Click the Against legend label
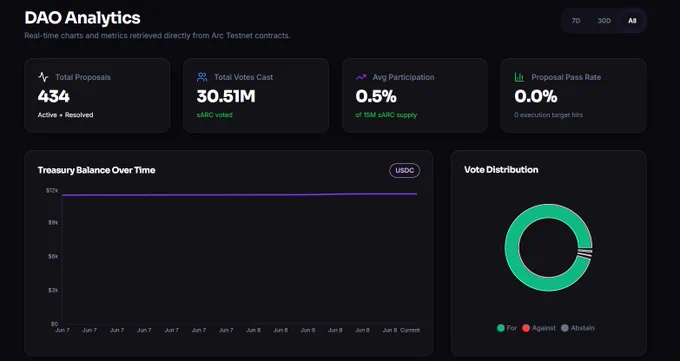The width and height of the screenshot is (680, 361). (544, 328)
